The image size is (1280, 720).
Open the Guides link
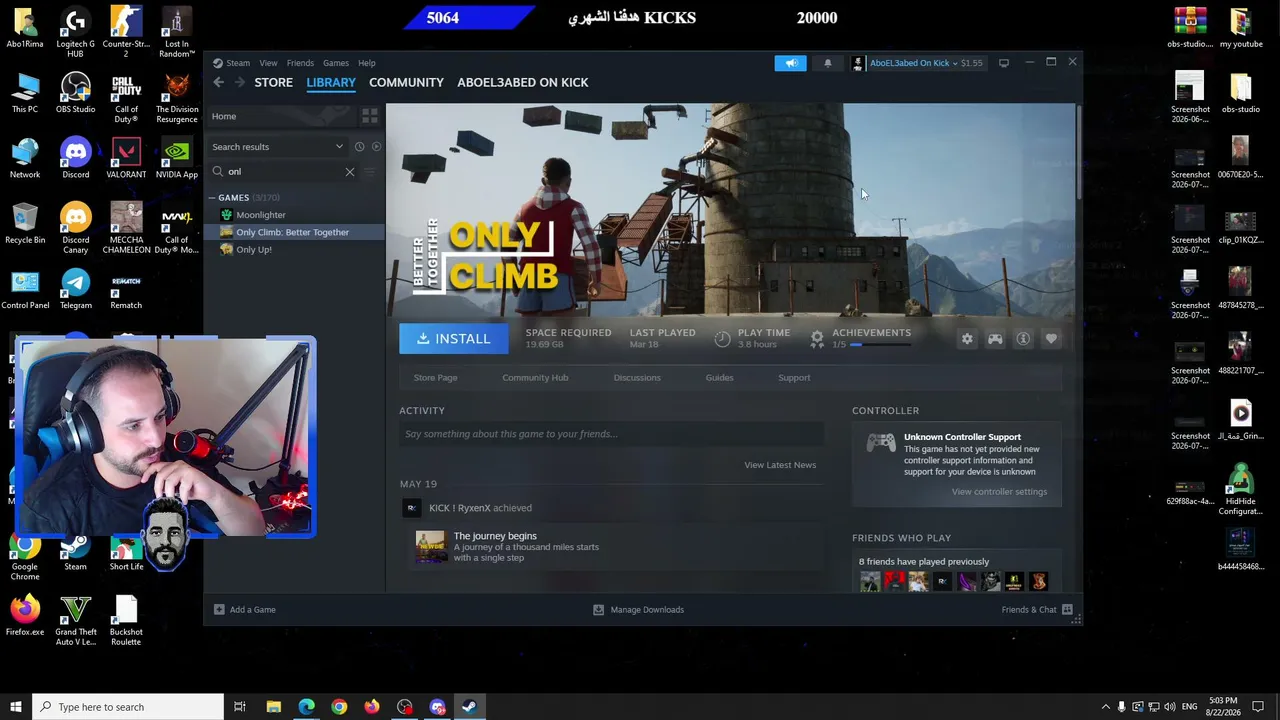tap(719, 378)
